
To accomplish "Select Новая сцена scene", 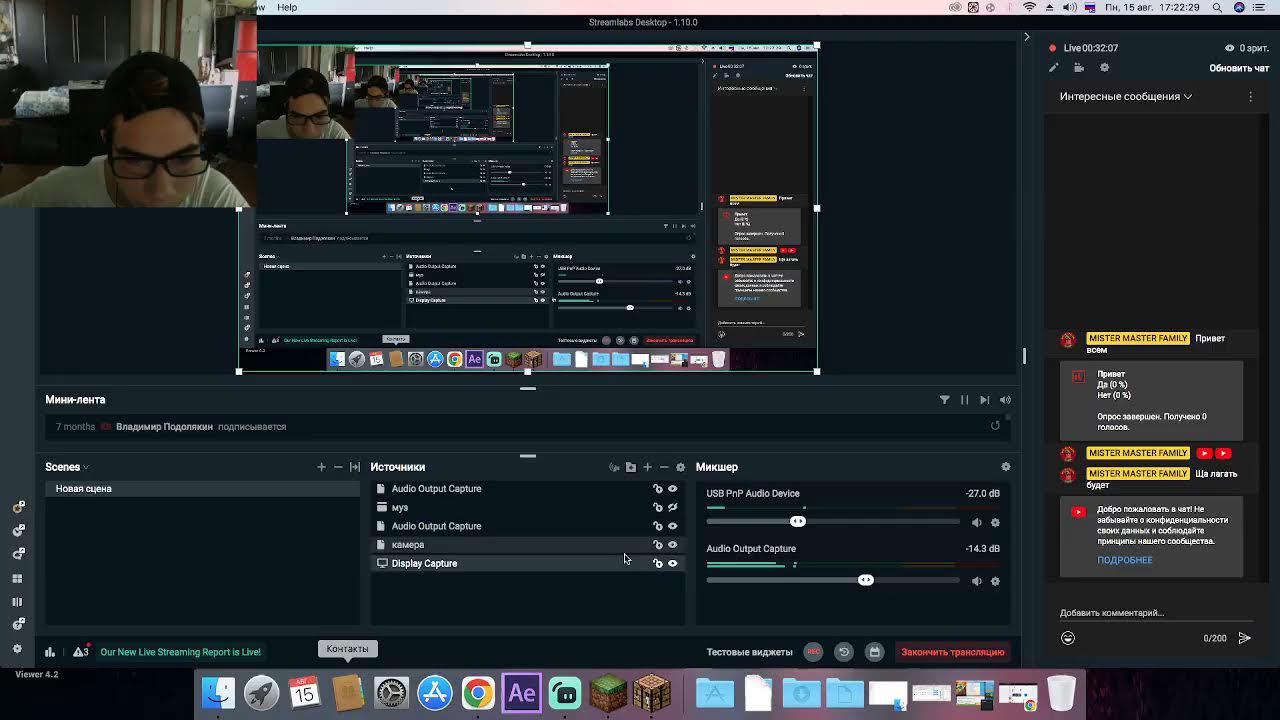I will (201, 489).
